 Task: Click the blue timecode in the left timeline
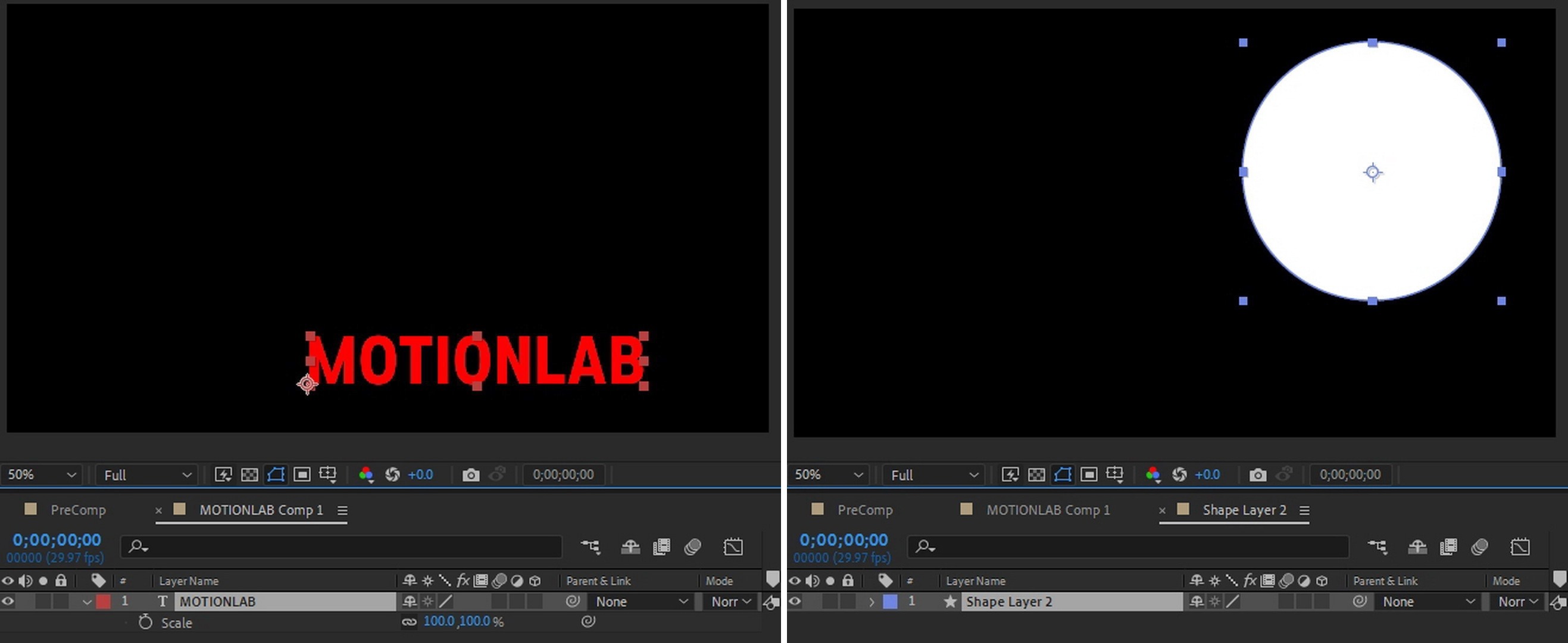[x=57, y=539]
